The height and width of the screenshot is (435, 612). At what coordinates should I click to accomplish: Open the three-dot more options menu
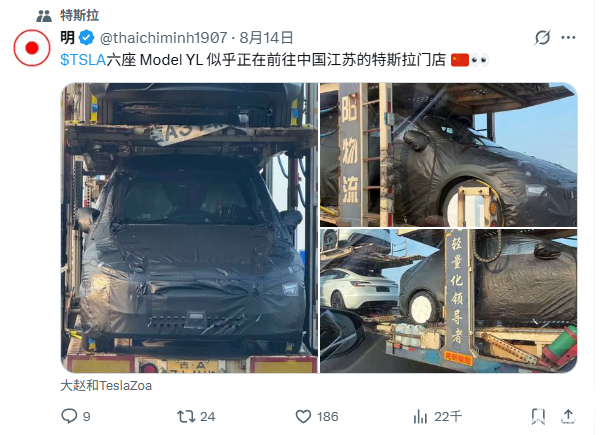[x=568, y=37]
